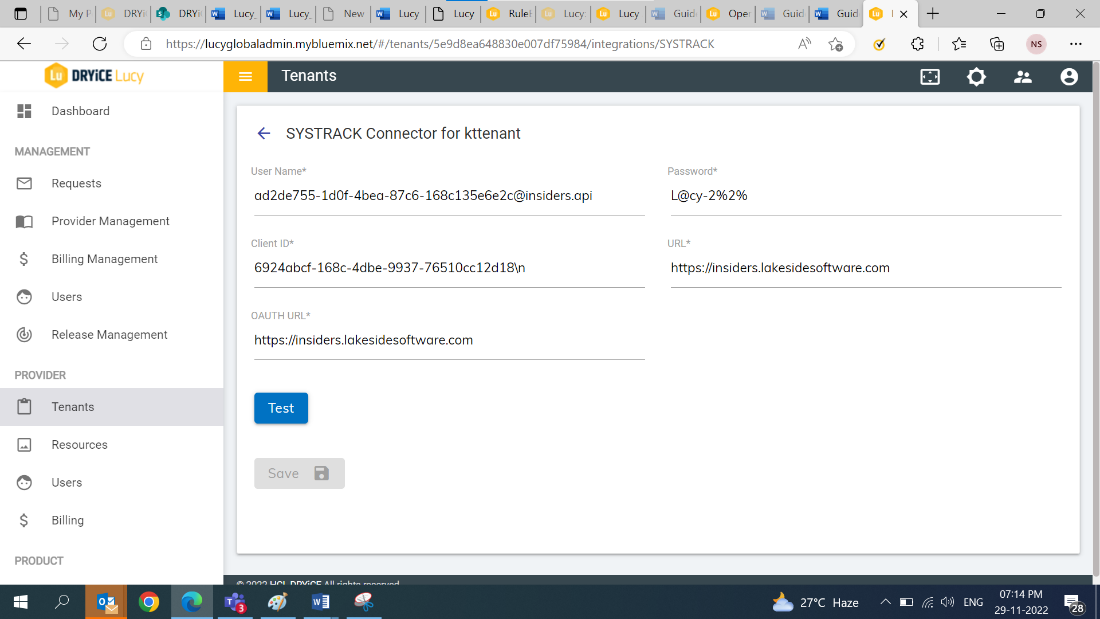1100x619 pixels.
Task: Switch to the Oper browser tab
Action: click(730, 13)
